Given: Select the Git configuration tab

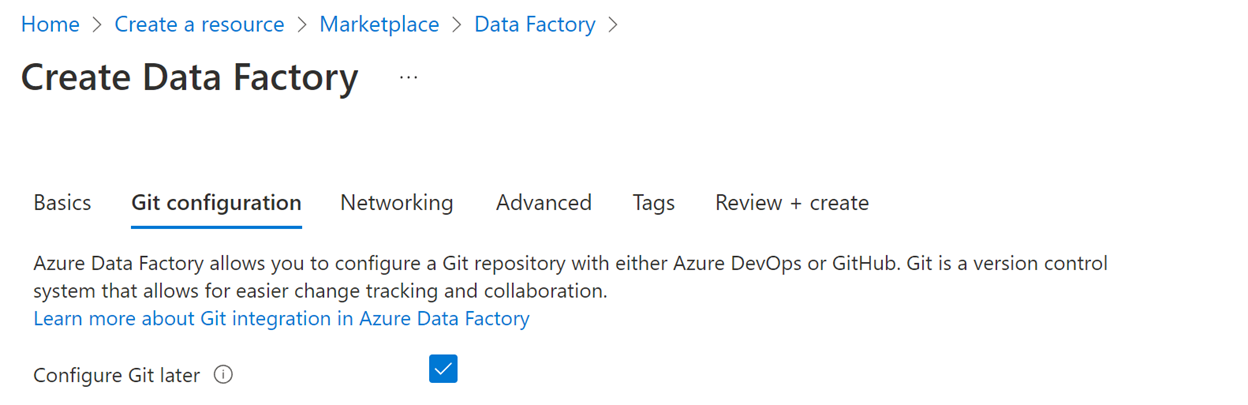Looking at the screenshot, I should click(216, 203).
